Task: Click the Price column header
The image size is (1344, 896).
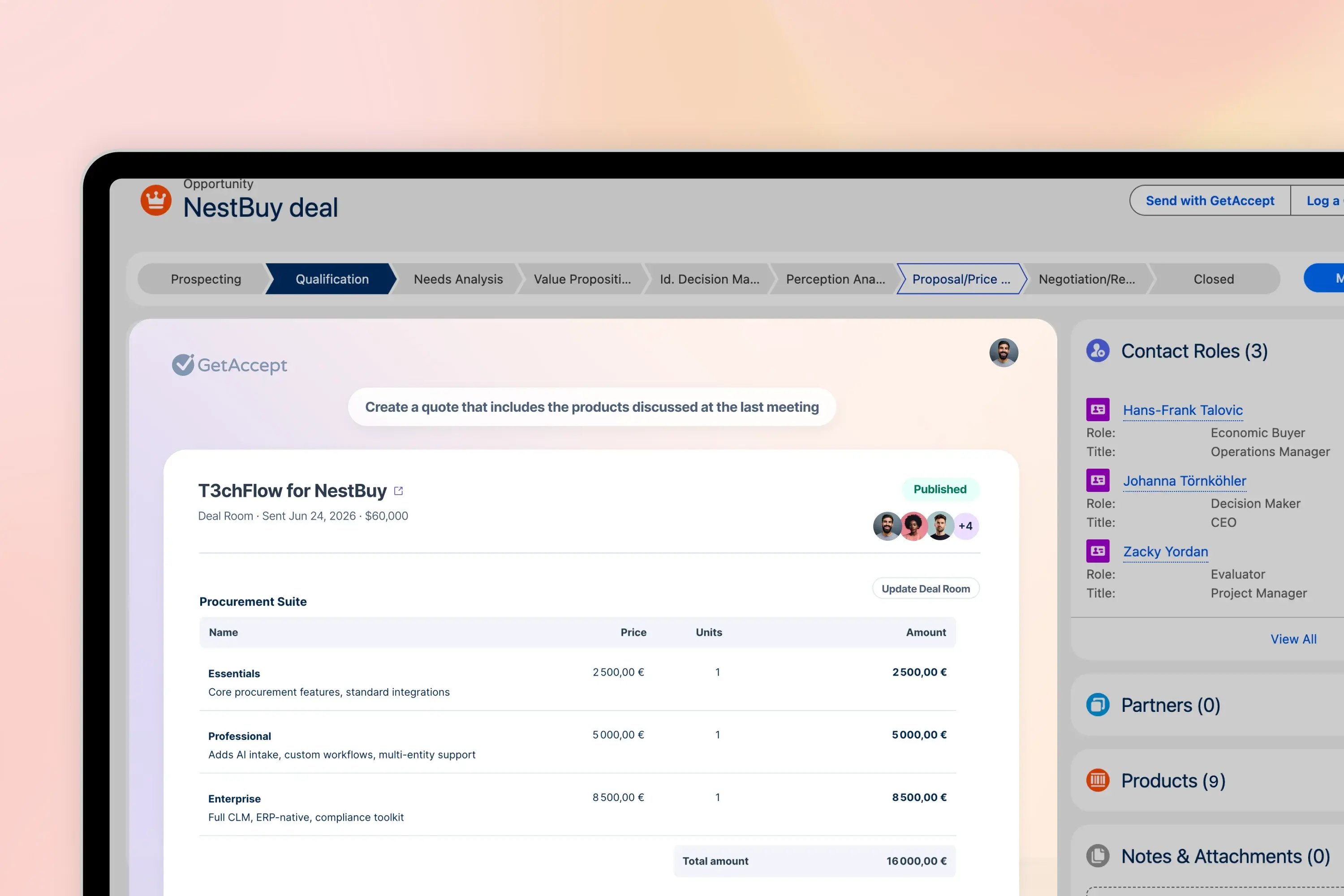Action: pyautogui.click(x=634, y=633)
